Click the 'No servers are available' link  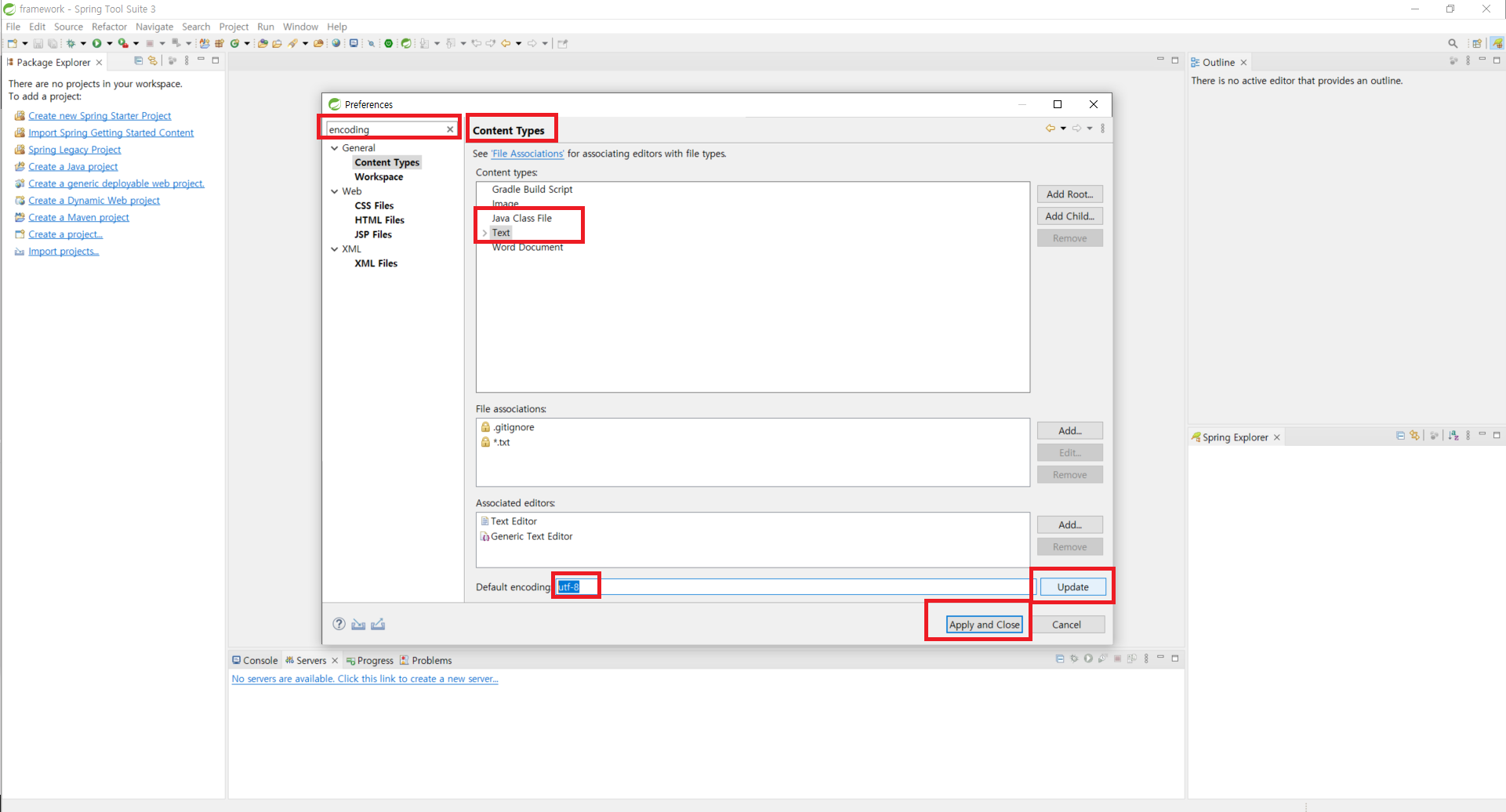(x=365, y=679)
